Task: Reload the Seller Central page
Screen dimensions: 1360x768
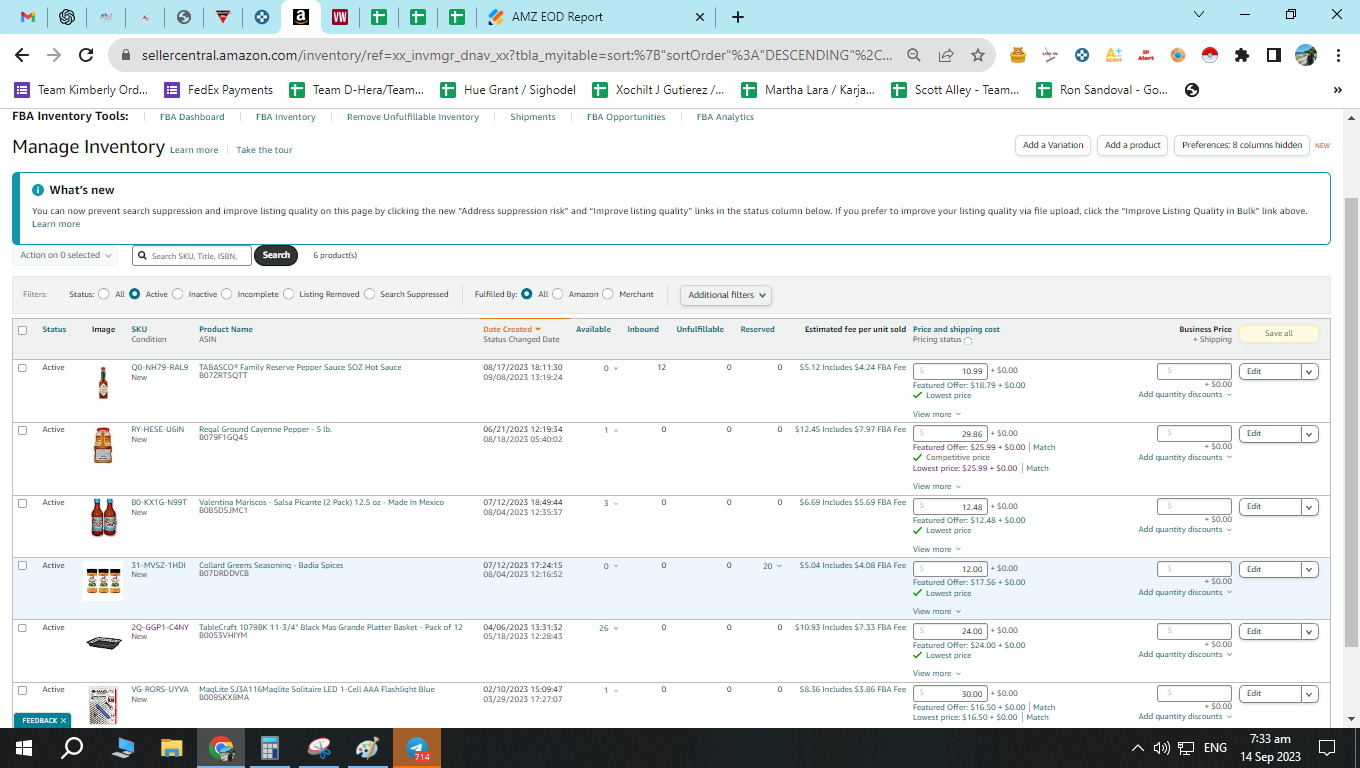Action: point(86,55)
